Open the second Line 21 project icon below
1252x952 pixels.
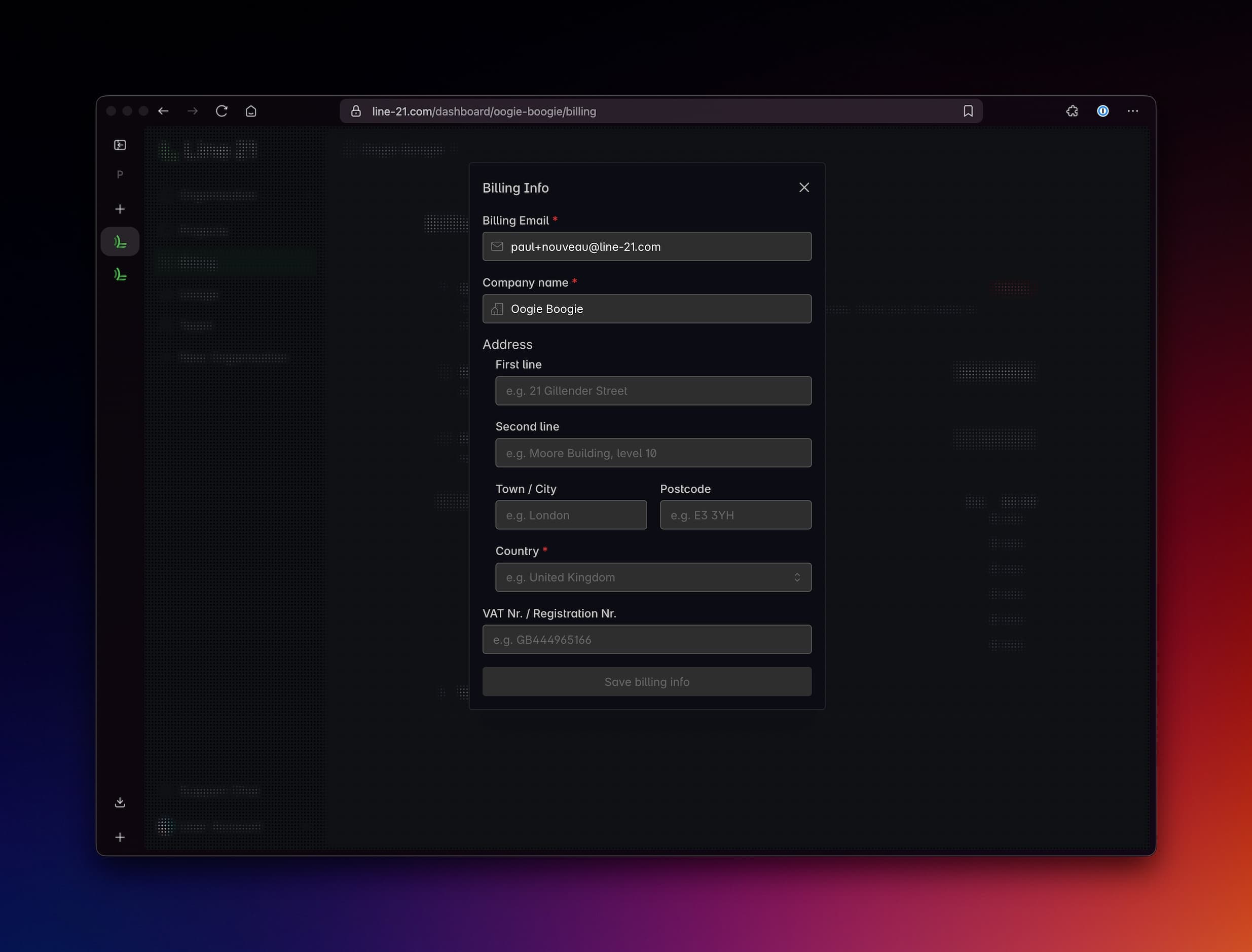tap(120, 274)
